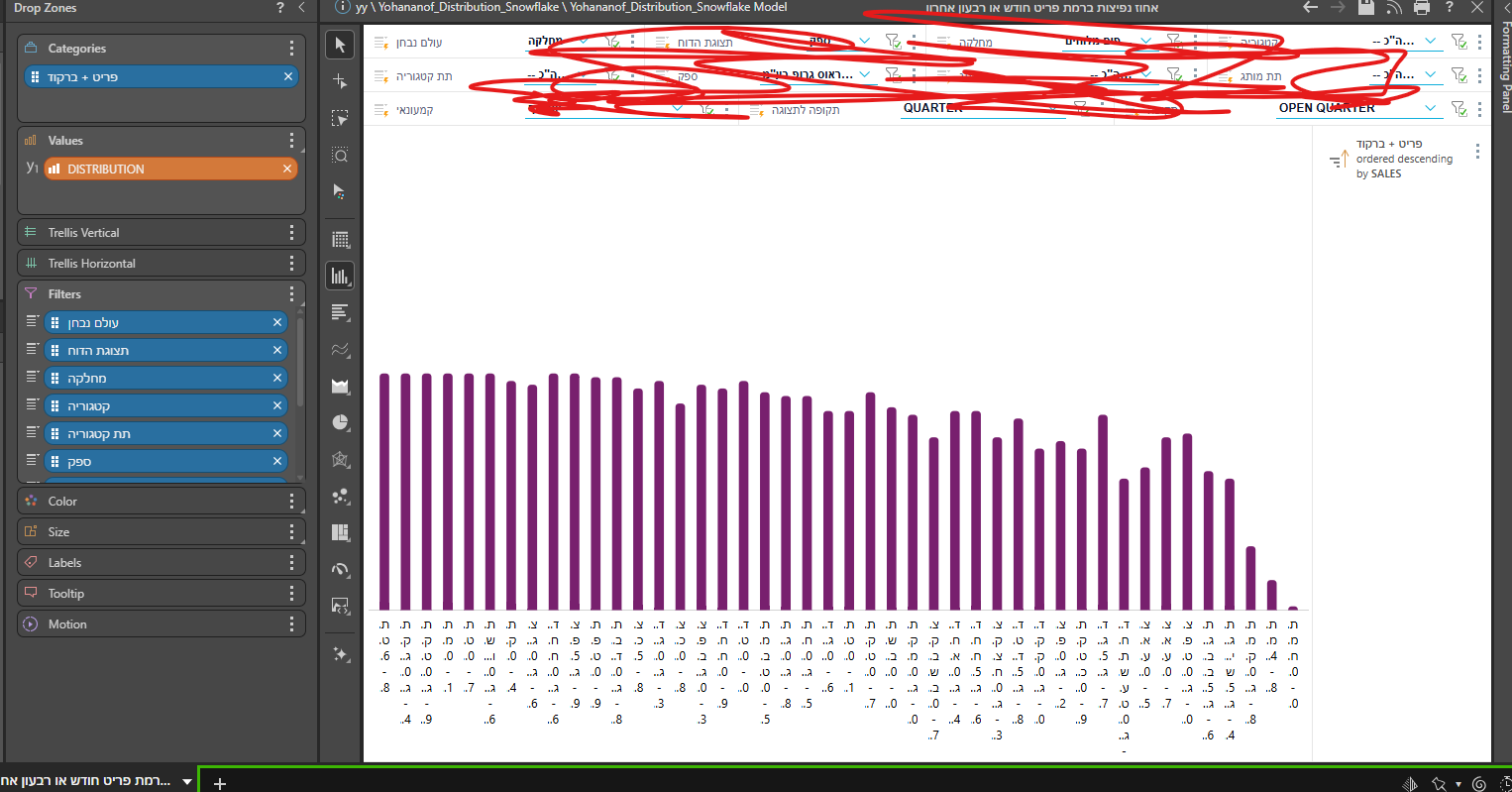The image size is (1512, 792).
Task: Toggle the filter state icon for OPEN QUARTER slicer
Action: coord(1458,108)
